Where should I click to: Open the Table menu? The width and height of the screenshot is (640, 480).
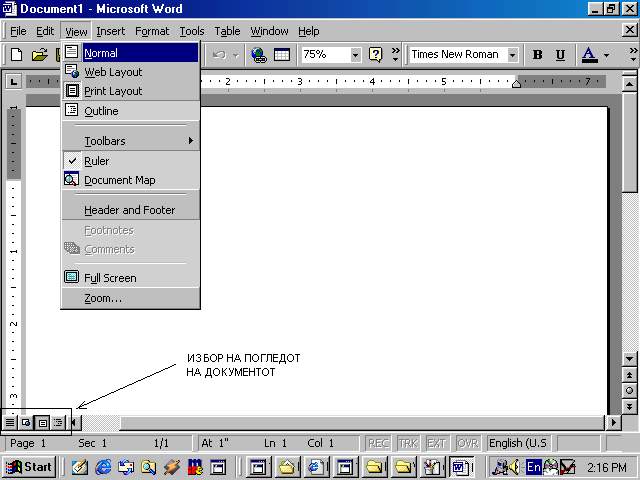pos(227,31)
